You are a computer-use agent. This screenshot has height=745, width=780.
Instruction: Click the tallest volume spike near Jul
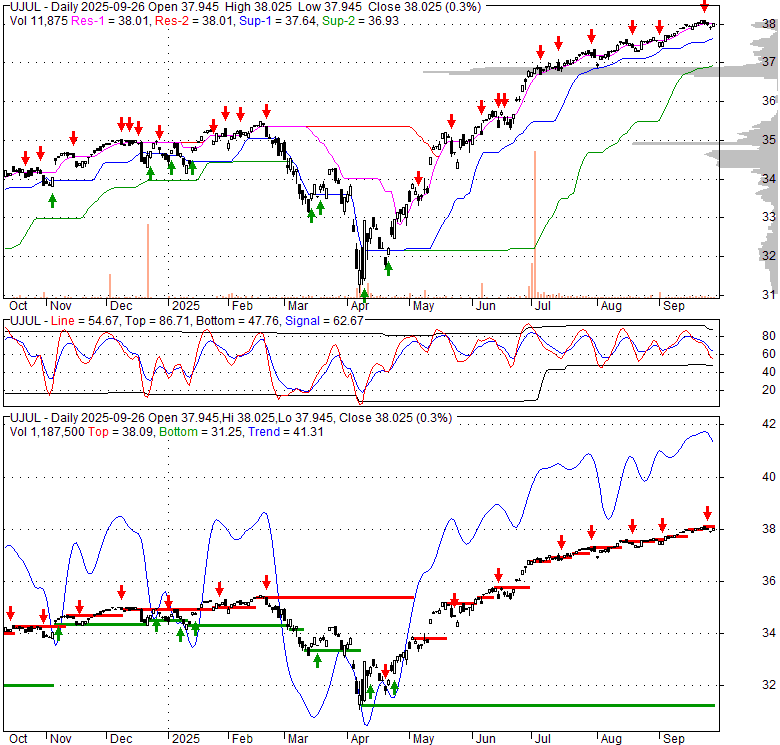pos(535,224)
